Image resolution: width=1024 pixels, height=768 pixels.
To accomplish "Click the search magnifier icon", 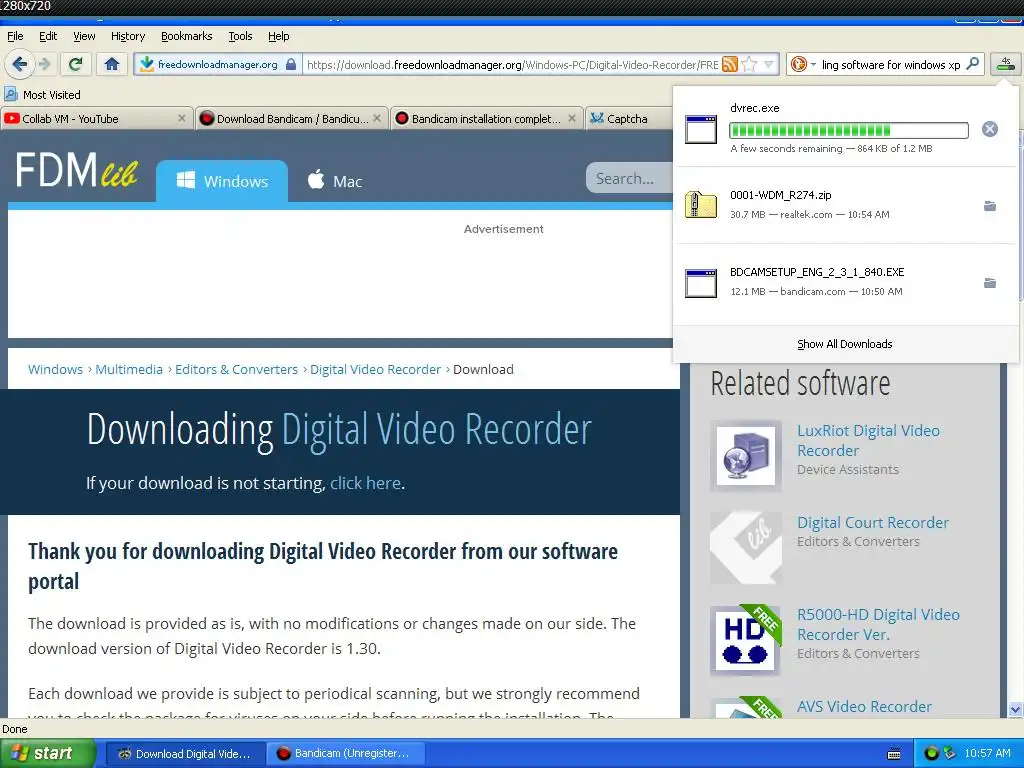I will [x=972, y=64].
